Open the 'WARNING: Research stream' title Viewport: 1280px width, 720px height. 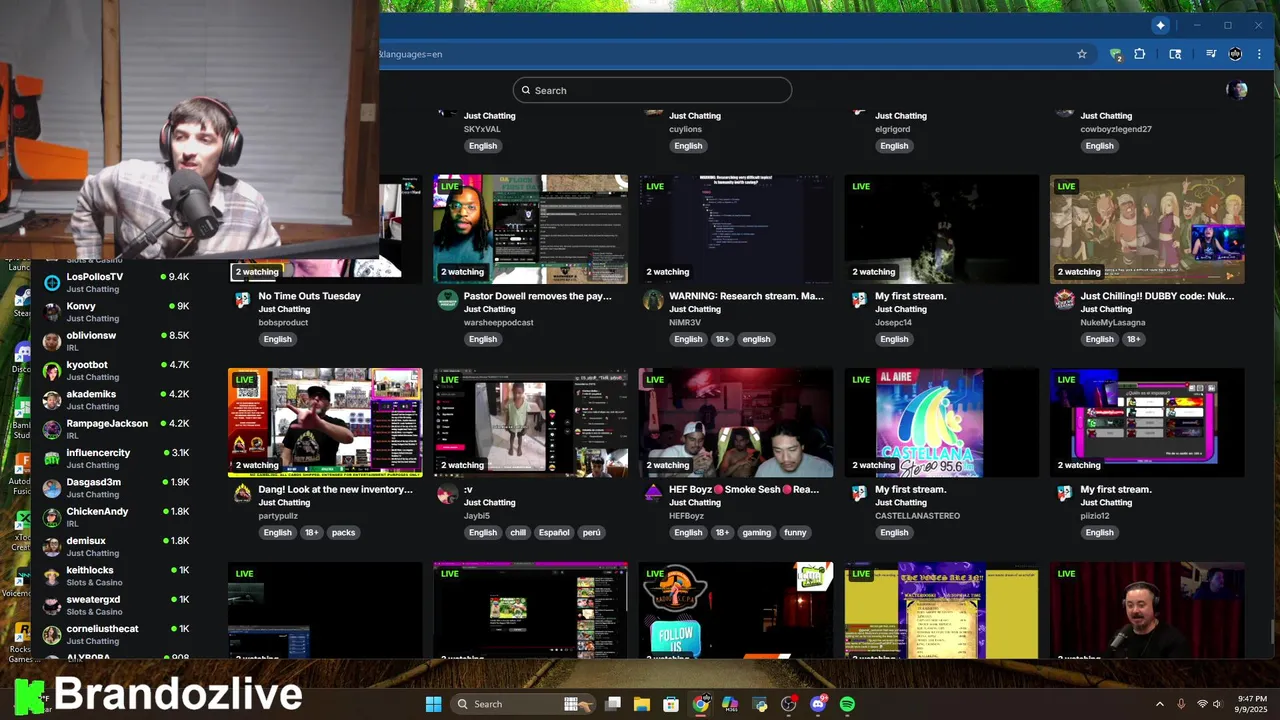click(x=746, y=296)
